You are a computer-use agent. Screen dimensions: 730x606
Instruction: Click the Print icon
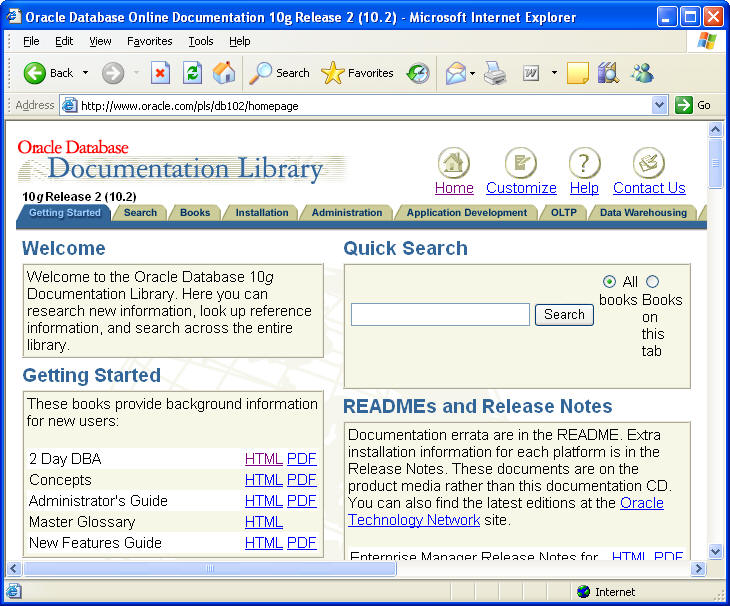tap(494, 73)
